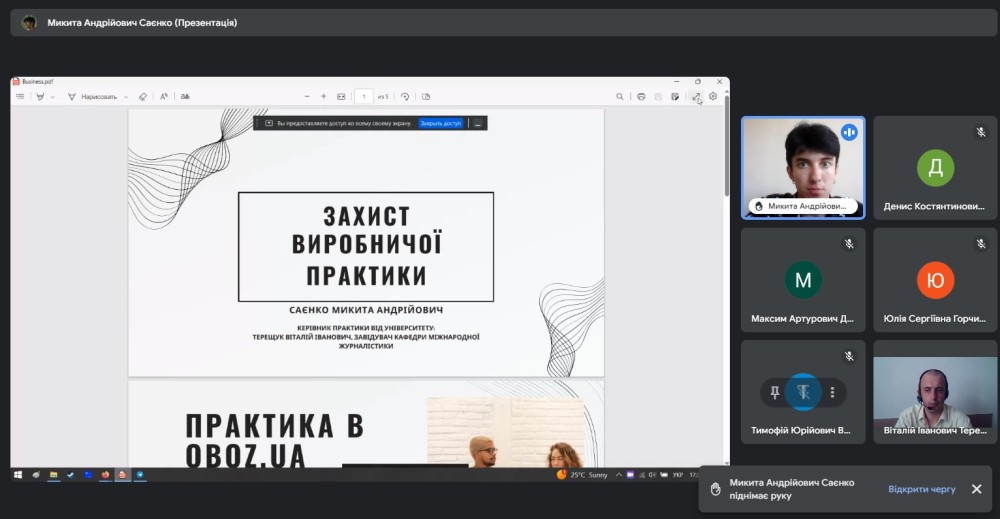Open the Windows Start menu

[x=18, y=475]
